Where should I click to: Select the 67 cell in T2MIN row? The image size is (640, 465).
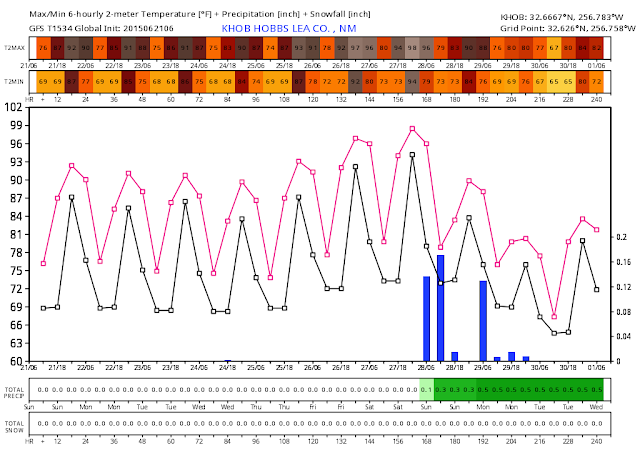(x=540, y=82)
